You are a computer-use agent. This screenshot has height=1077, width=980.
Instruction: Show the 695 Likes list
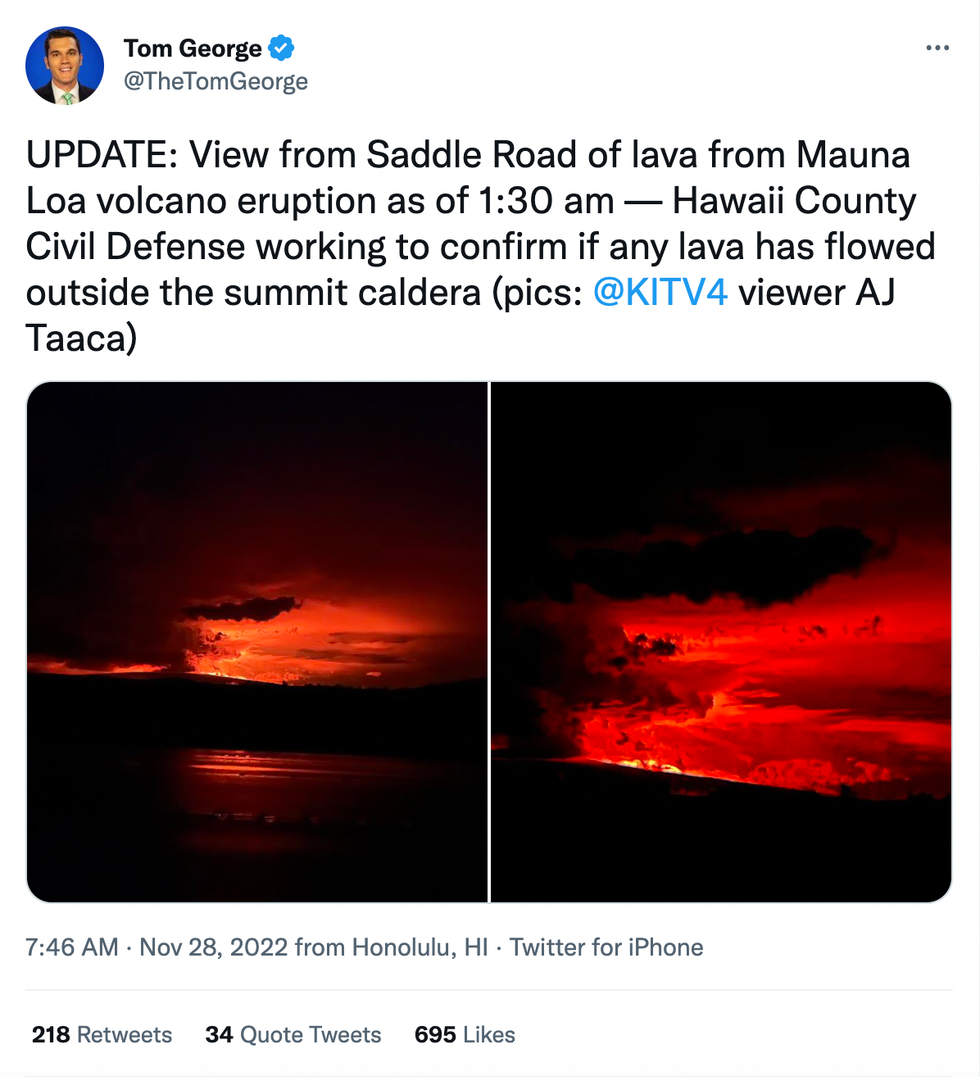click(x=465, y=1034)
